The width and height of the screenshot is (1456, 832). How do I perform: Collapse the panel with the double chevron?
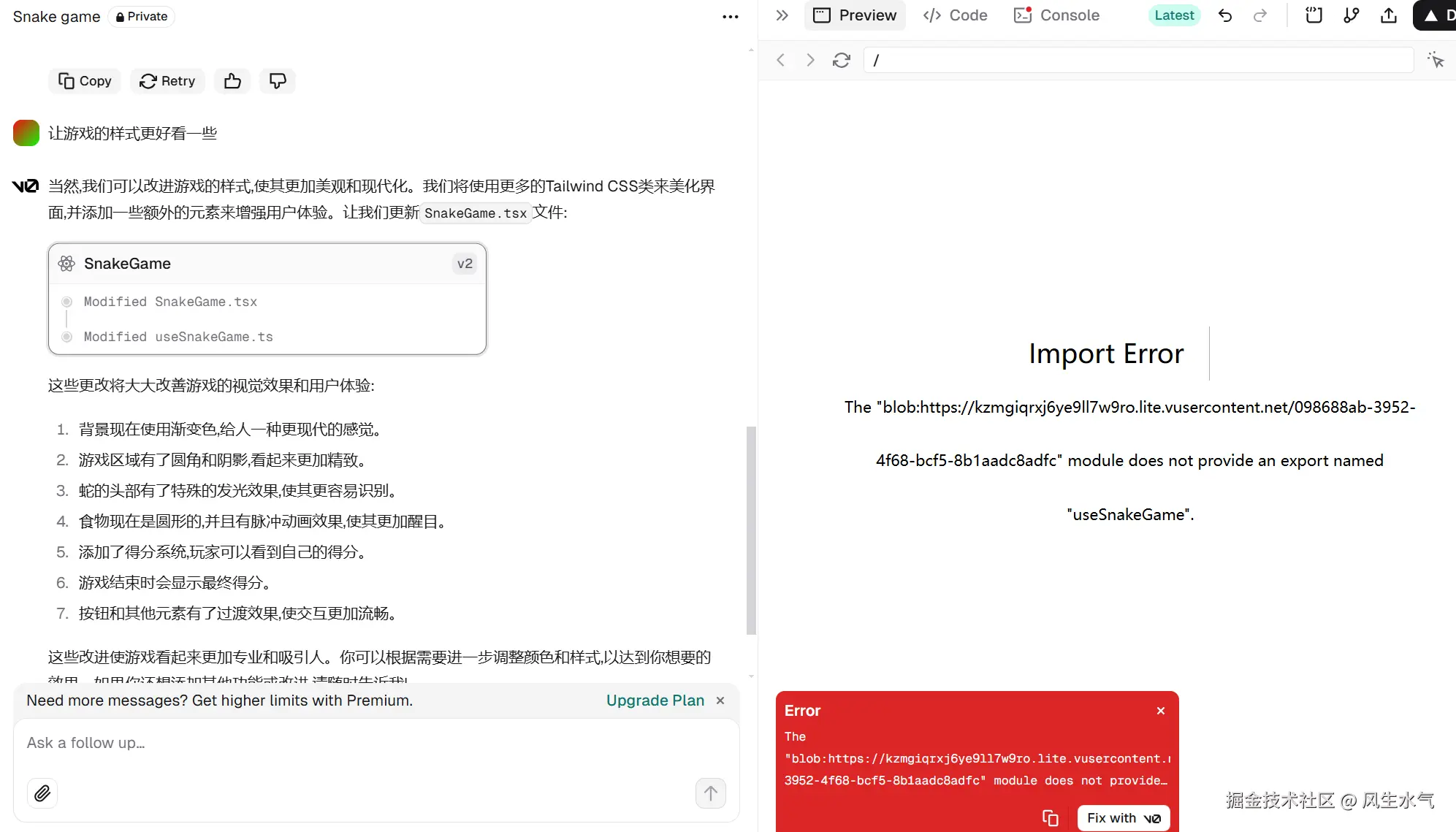click(x=782, y=15)
